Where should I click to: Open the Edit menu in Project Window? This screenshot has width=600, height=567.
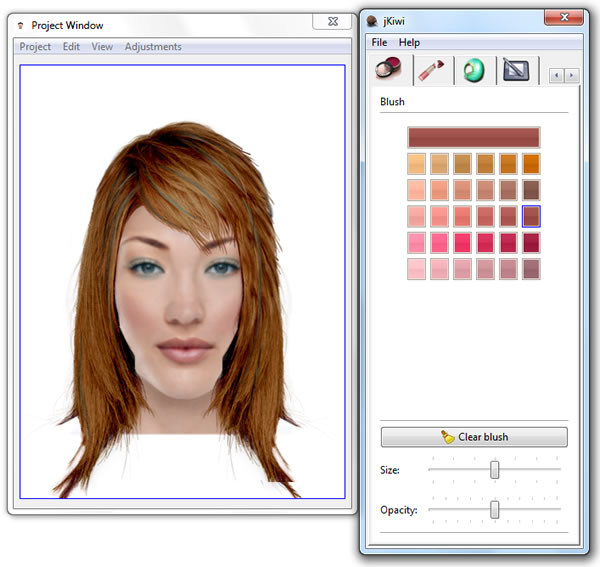click(x=71, y=47)
